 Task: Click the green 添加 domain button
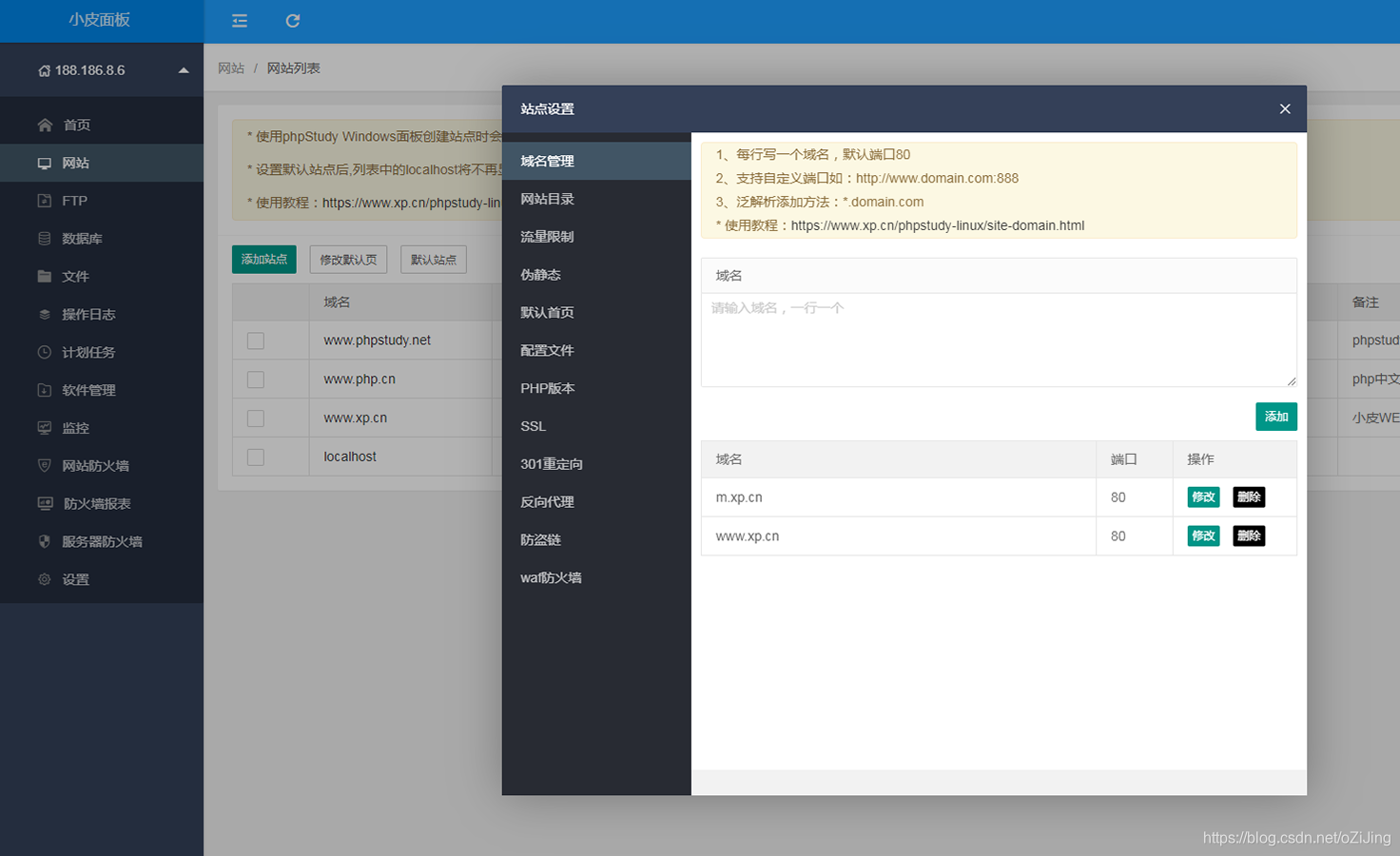(1276, 417)
